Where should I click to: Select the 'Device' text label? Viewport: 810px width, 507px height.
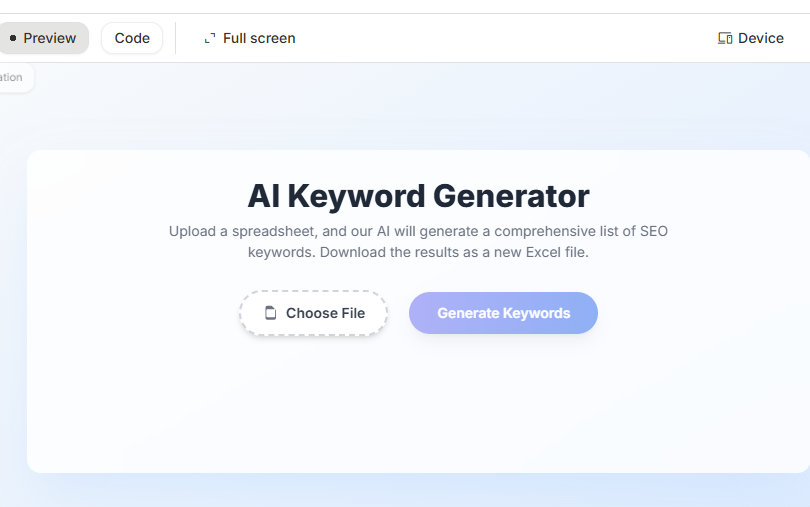(761, 38)
